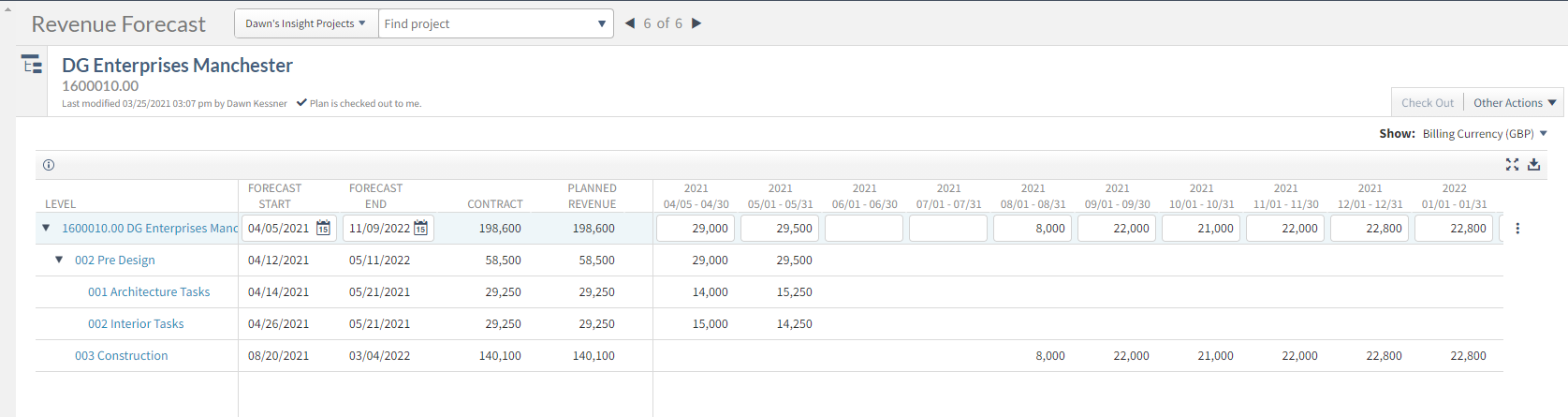1568x417 pixels.
Task: Export forecast grid via download icon
Action: coord(1534,164)
